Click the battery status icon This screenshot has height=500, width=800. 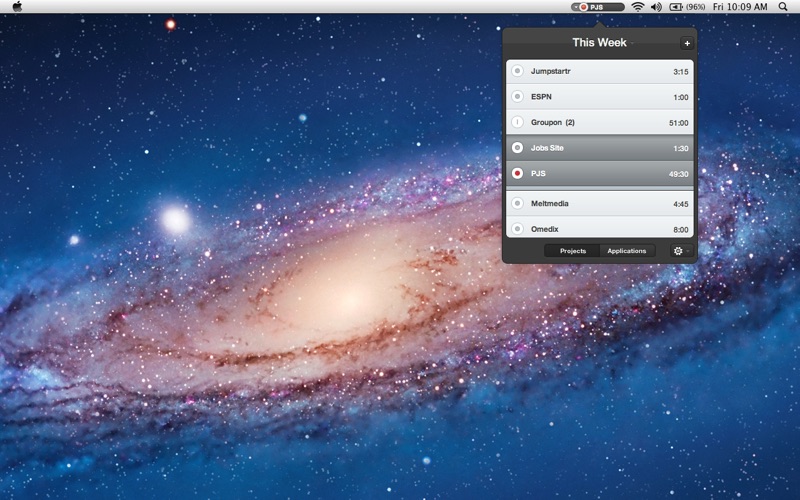click(x=676, y=7)
